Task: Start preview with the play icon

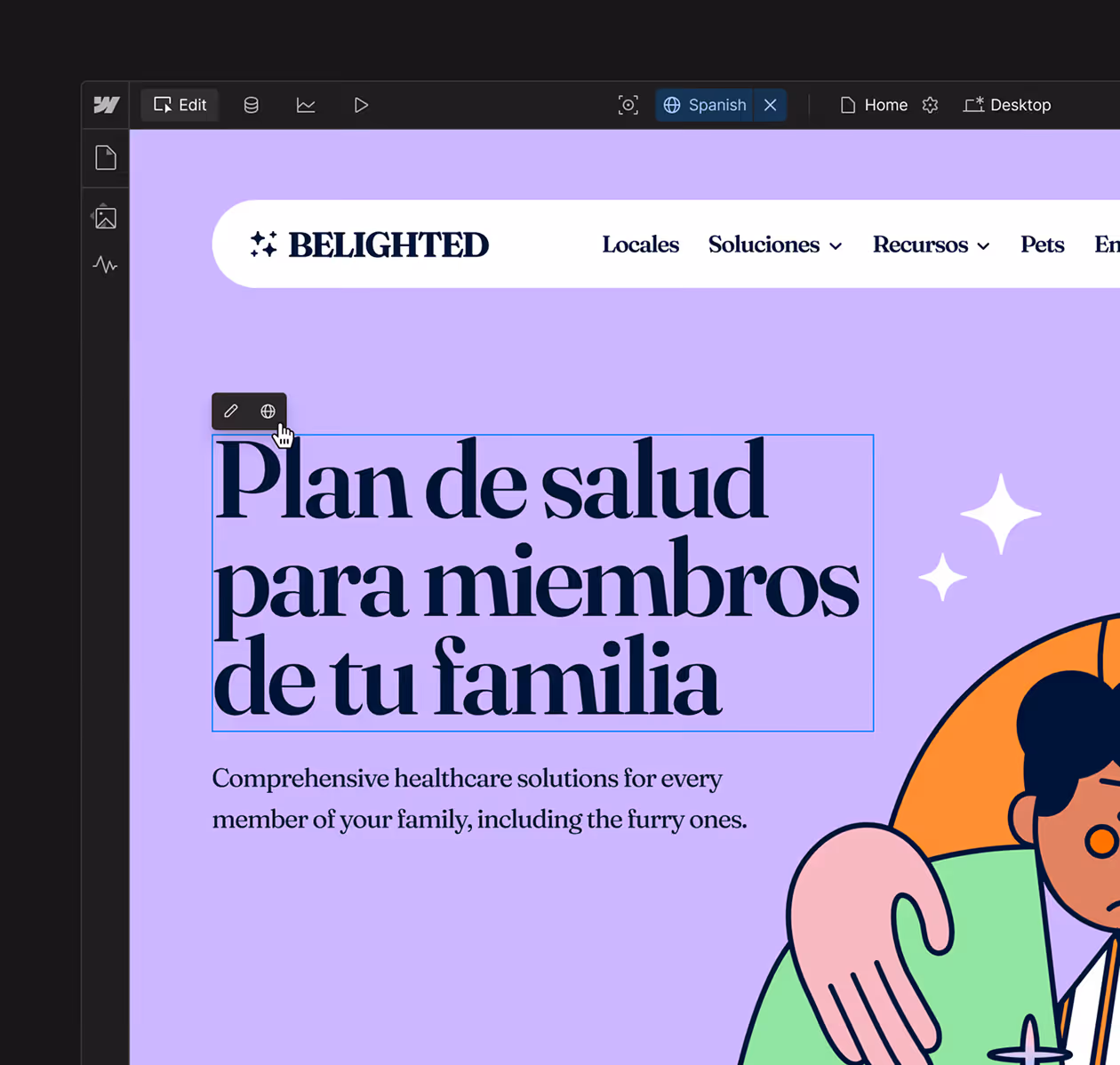Action: pos(361,105)
